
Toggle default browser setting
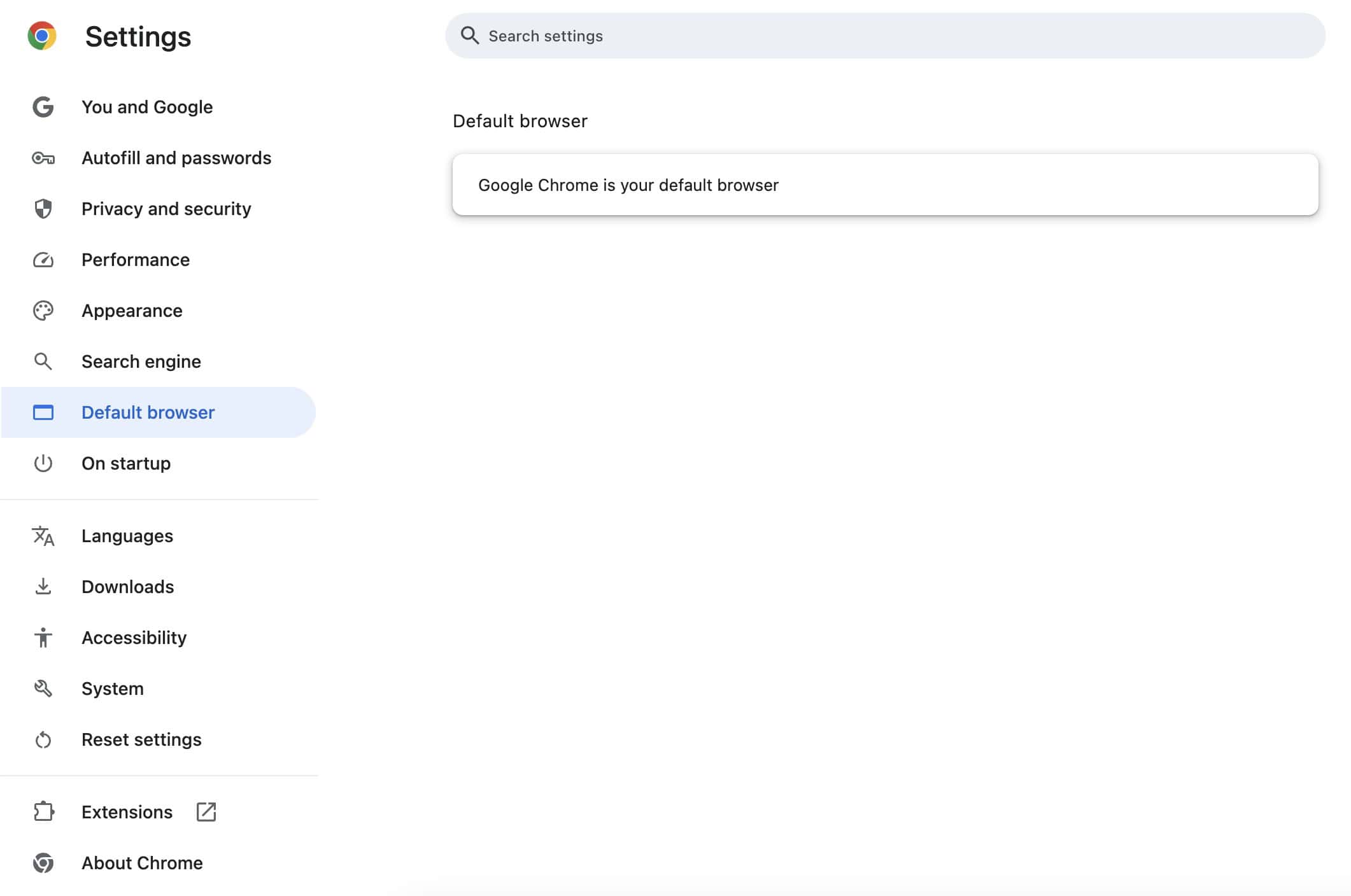coord(885,184)
